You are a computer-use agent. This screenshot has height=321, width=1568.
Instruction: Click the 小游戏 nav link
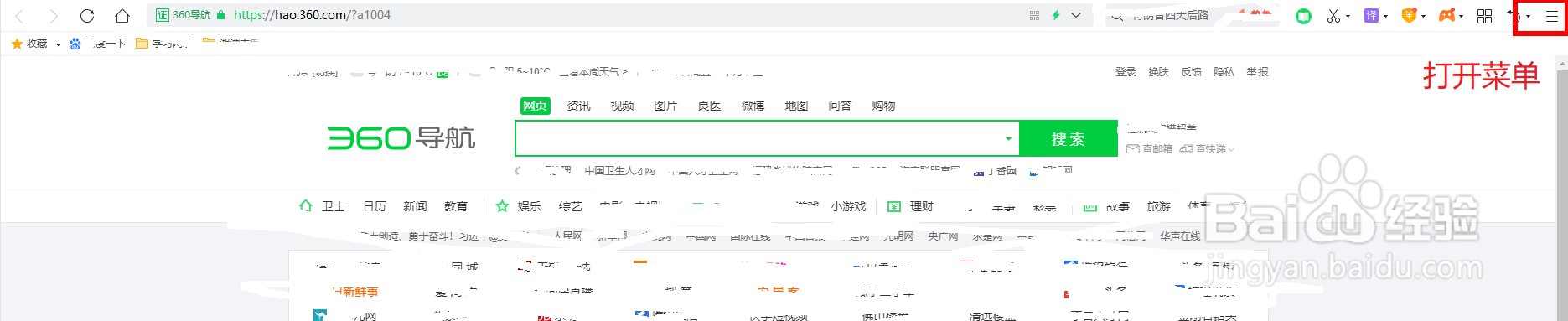848,206
